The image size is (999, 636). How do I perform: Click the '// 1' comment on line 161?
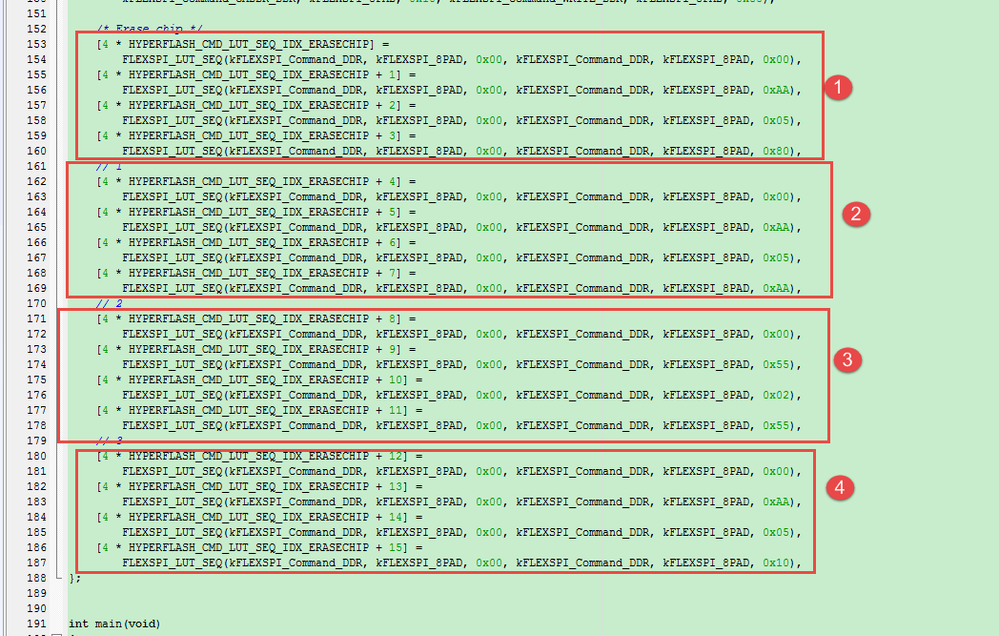(109, 166)
